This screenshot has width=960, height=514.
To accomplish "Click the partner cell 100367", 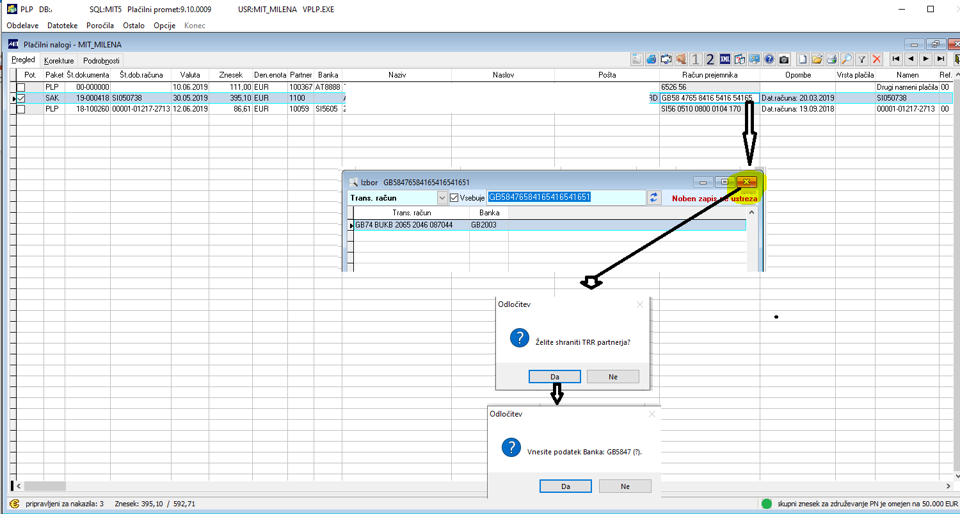I will (301, 88).
